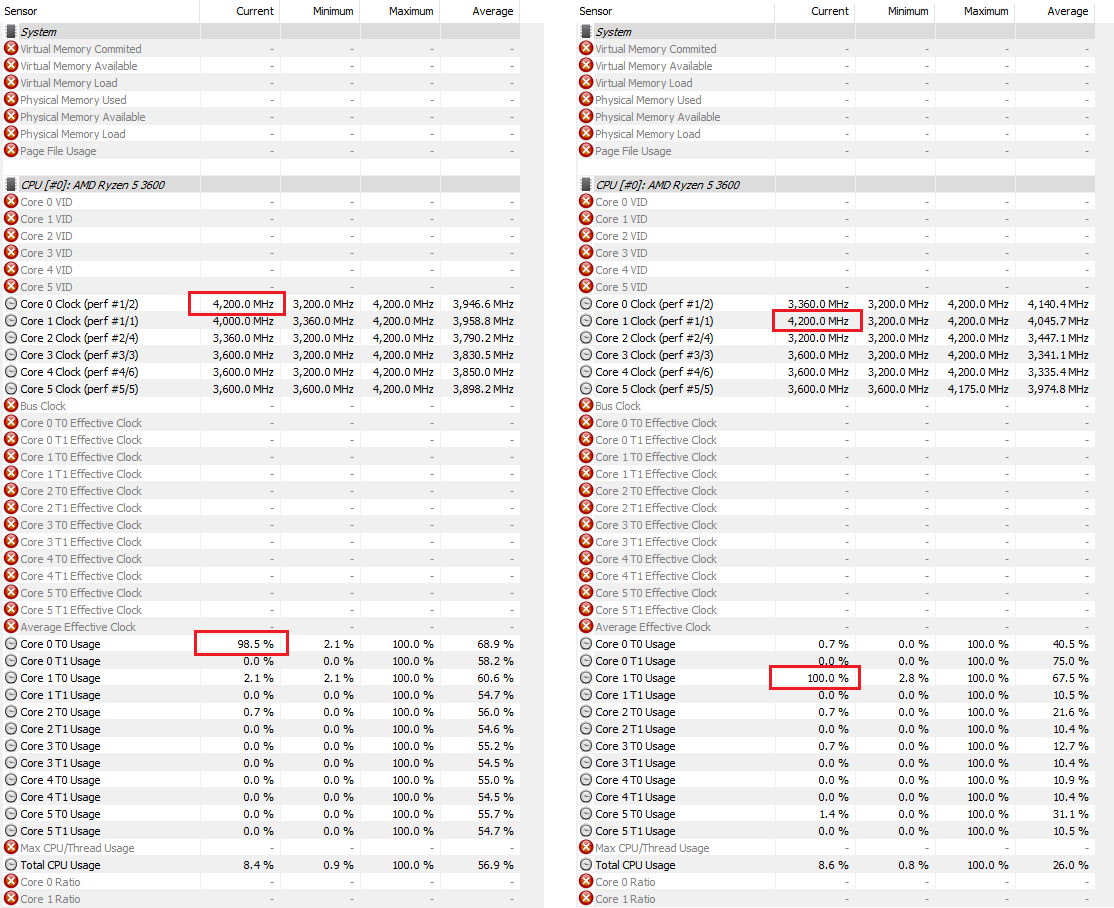Click the highlighted 98.5 % Core 0 T0 Usage value
Image resolution: width=1114 pixels, height=908 pixels.
pyautogui.click(x=241, y=644)
